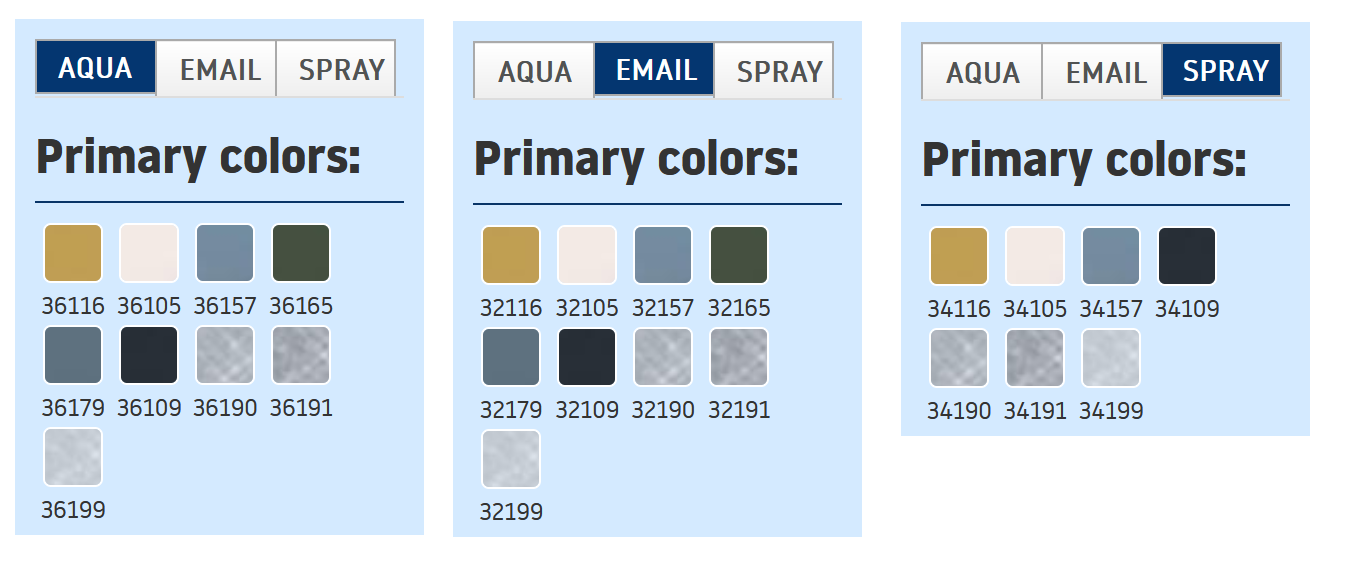Viewport: 1347px width, 577px height.
Task: Select pale pink swatch 36105
Action: click(149, 253)
